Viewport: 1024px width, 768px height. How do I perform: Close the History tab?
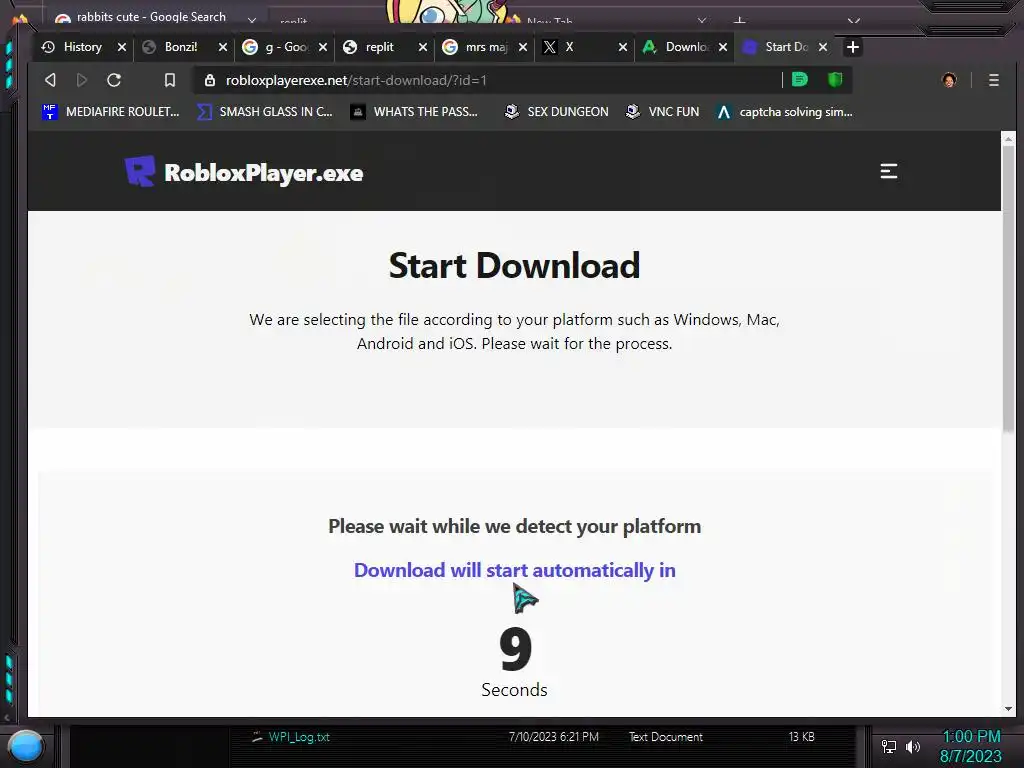[121, 47]
